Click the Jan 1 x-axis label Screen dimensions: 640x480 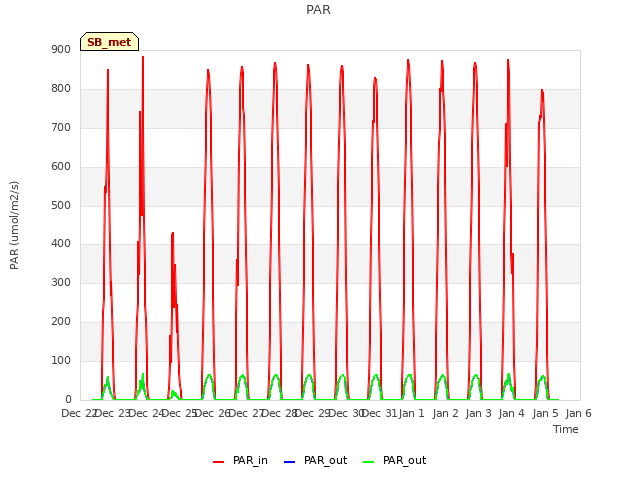(x=412, y=414)
